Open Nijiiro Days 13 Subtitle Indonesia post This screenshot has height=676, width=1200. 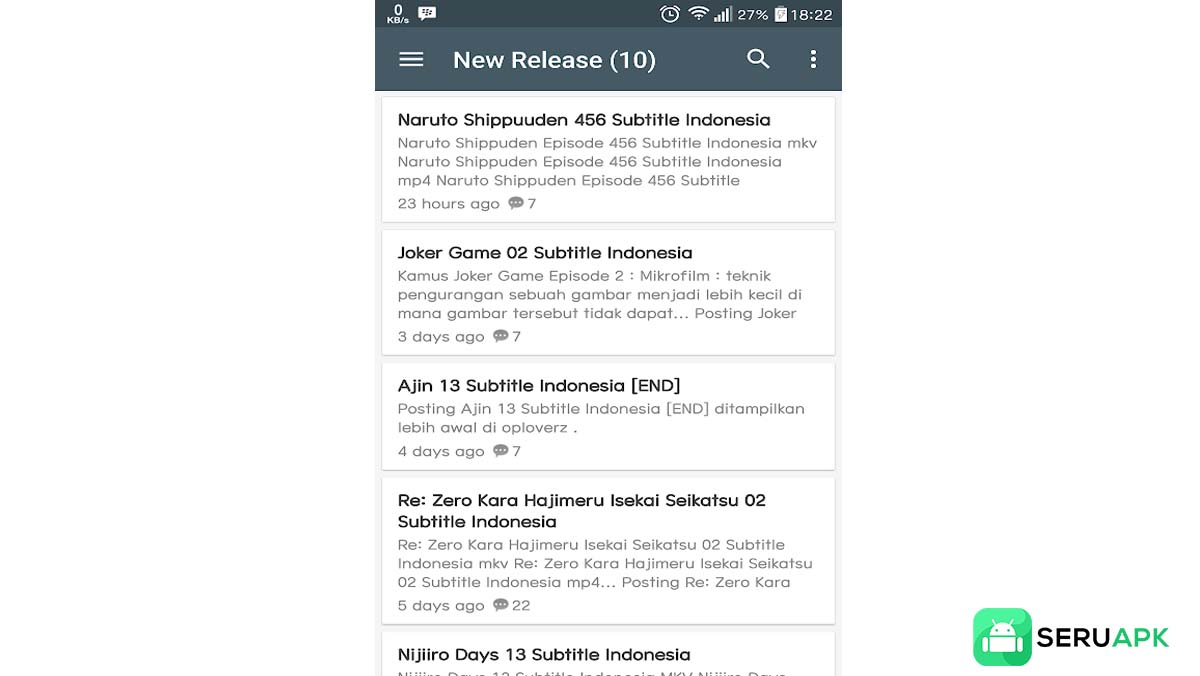544,655
